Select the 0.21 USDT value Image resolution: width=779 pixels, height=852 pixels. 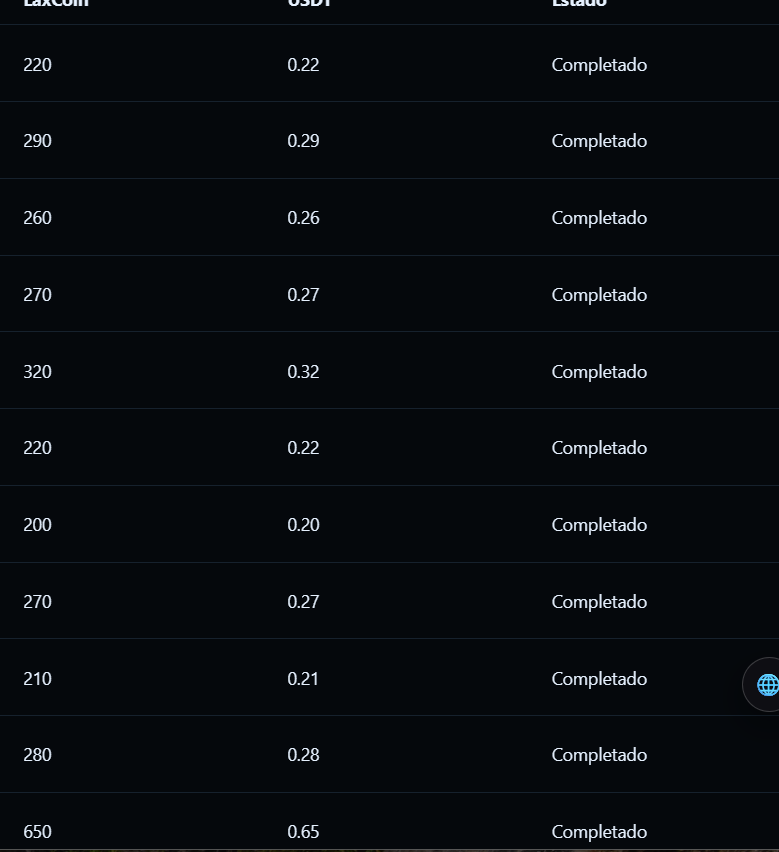tap(303, 679)
